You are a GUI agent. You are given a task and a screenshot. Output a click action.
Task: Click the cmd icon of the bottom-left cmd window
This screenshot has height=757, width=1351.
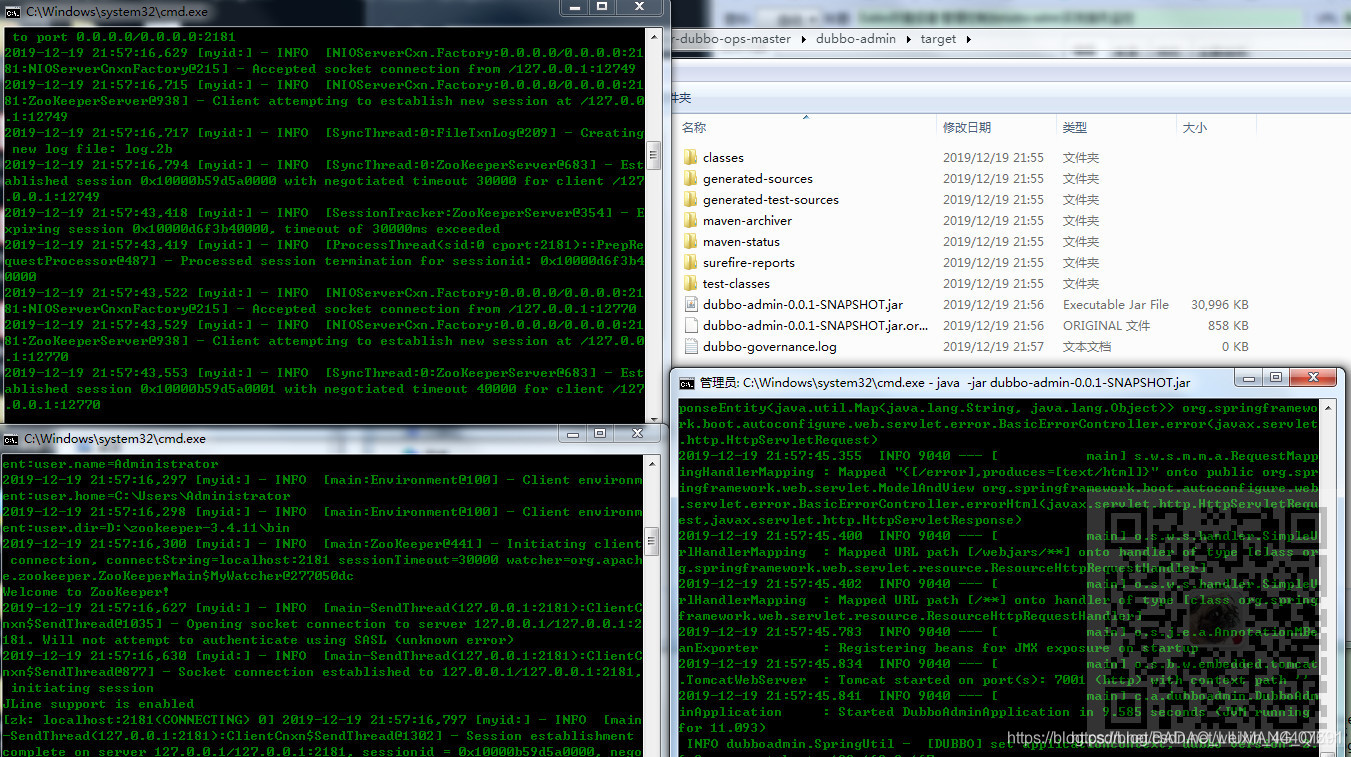(12, 439)
